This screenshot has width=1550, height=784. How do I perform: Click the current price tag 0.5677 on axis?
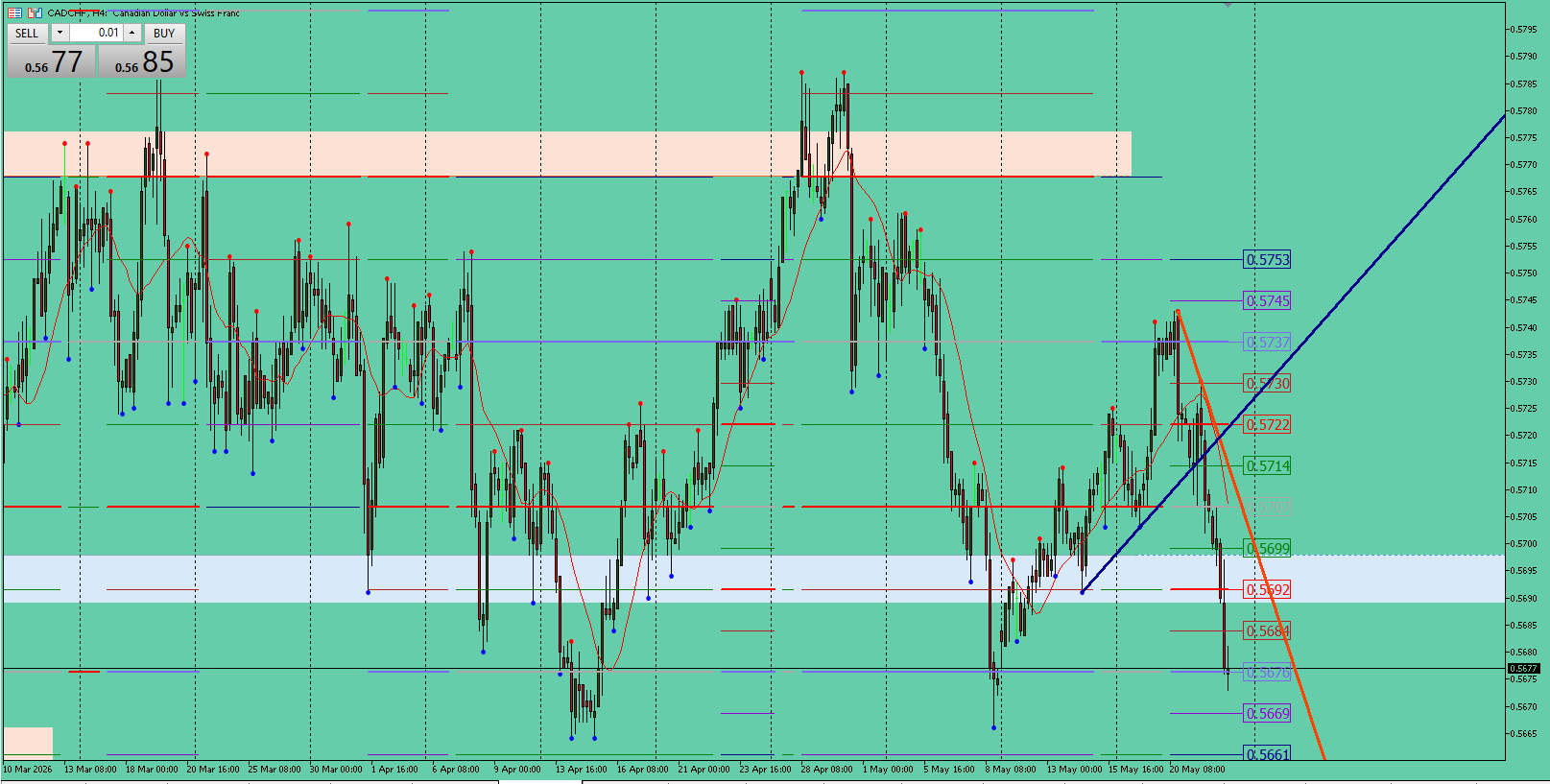tap(1524, 668)
